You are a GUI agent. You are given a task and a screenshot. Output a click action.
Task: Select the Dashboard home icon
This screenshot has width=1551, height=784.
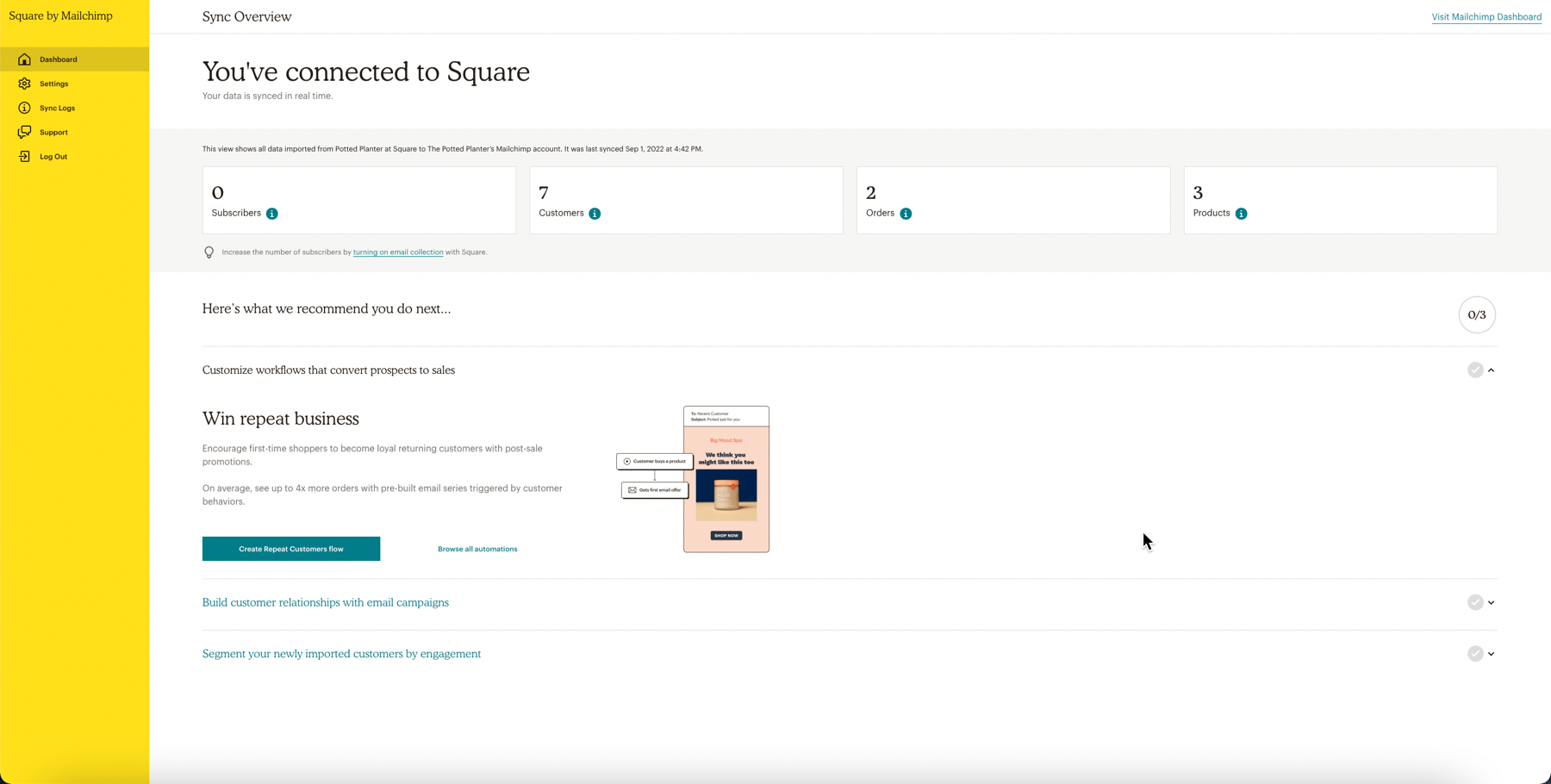pyautogui.click(x=24, y=59)
